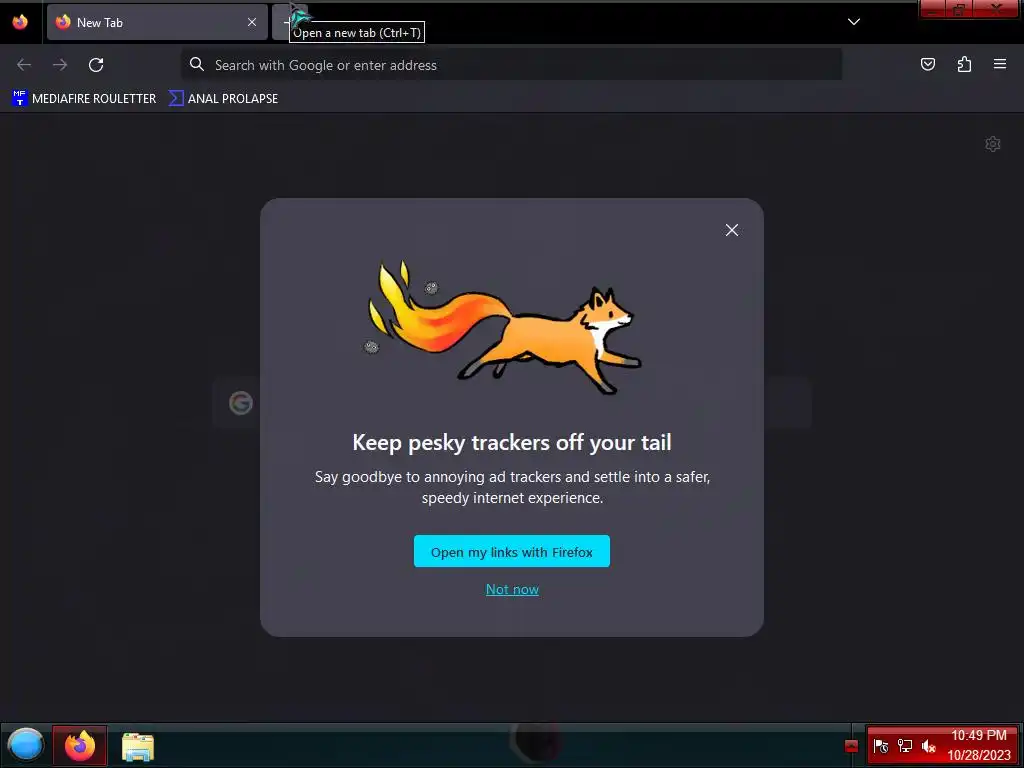Click the network tray icon
Image resolution: width=1024 pixels, height=768 pixels.
coord(904,746)
